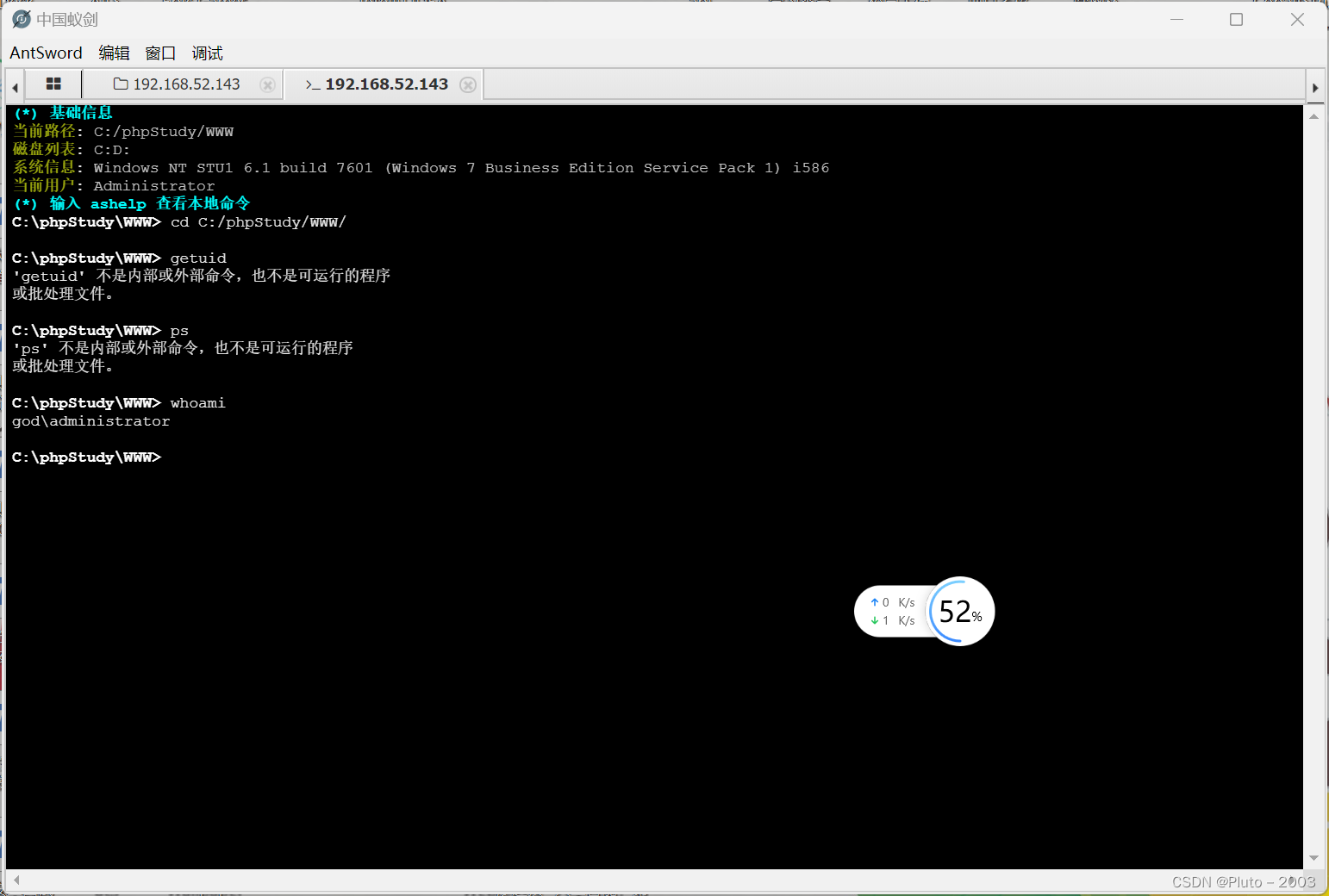
Task: Open the 调试 menu
Action: tap(207, 53)
